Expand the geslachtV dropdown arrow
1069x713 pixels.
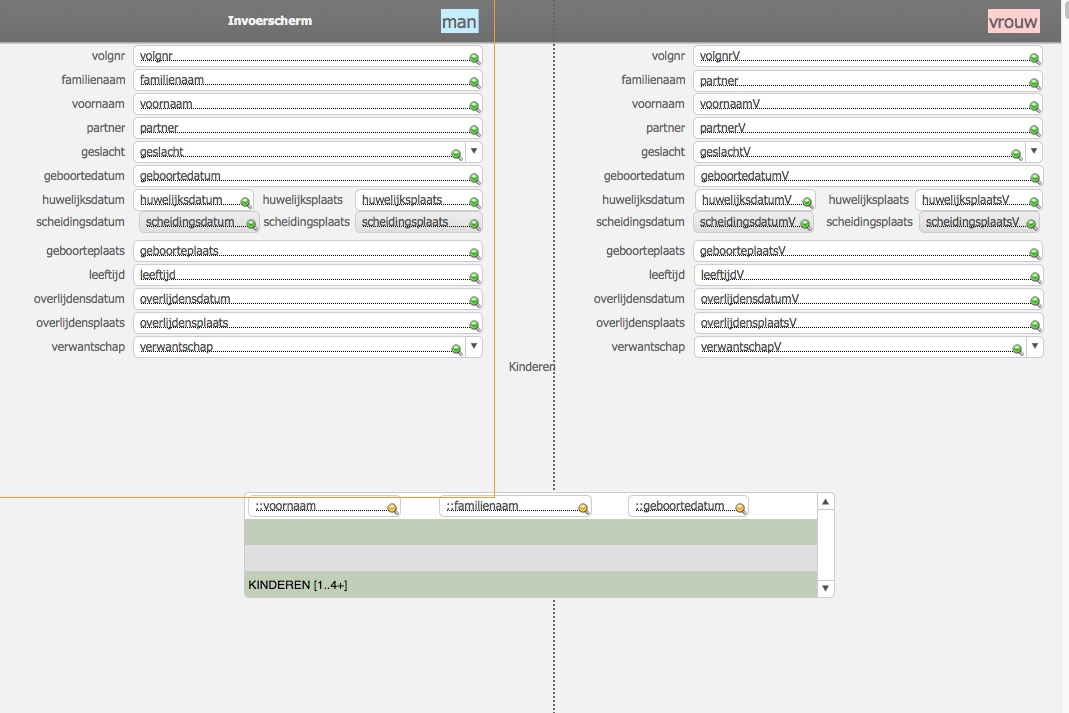coord(1034,151)
